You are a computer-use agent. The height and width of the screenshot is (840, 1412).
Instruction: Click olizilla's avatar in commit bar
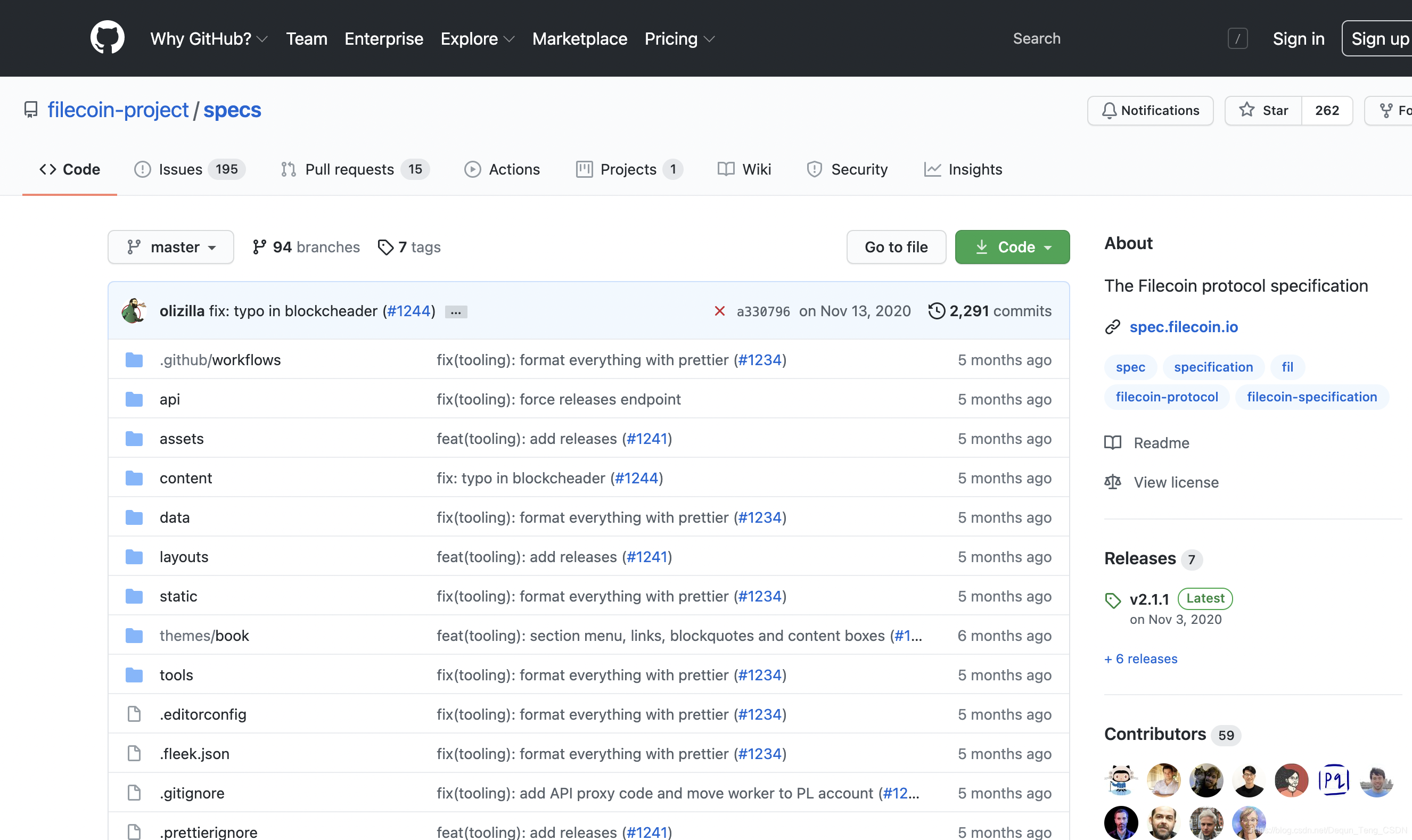(x=134, y=311)
